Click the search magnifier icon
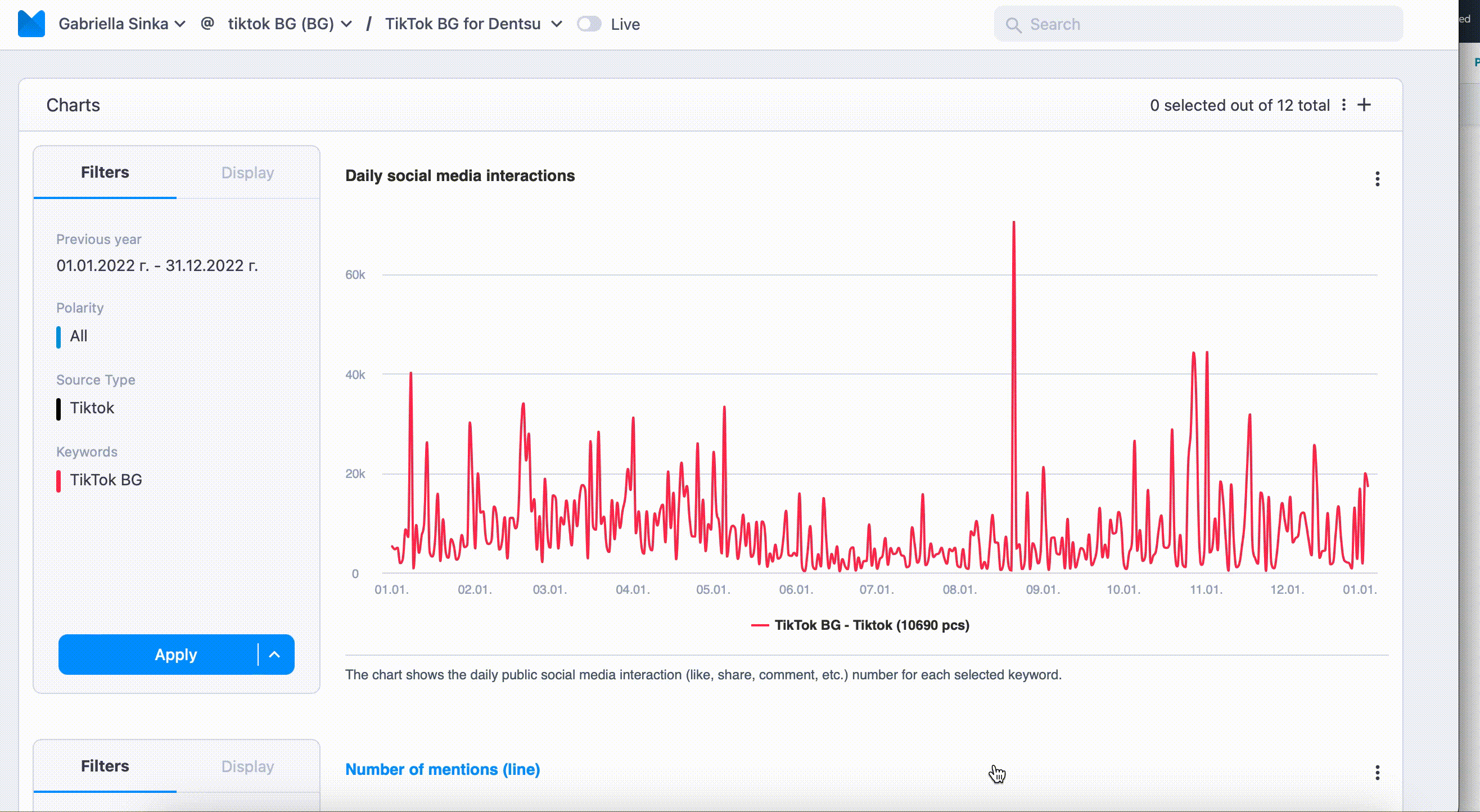The width and height of the screenshot is (1480, 812). tap(1014, 25)
